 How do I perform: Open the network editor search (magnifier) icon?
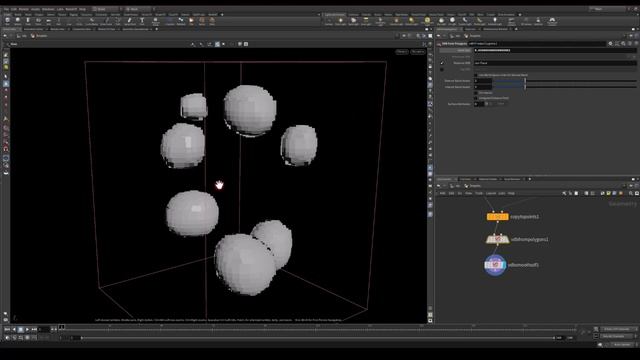pyautogui.click(x=631, y=193)
